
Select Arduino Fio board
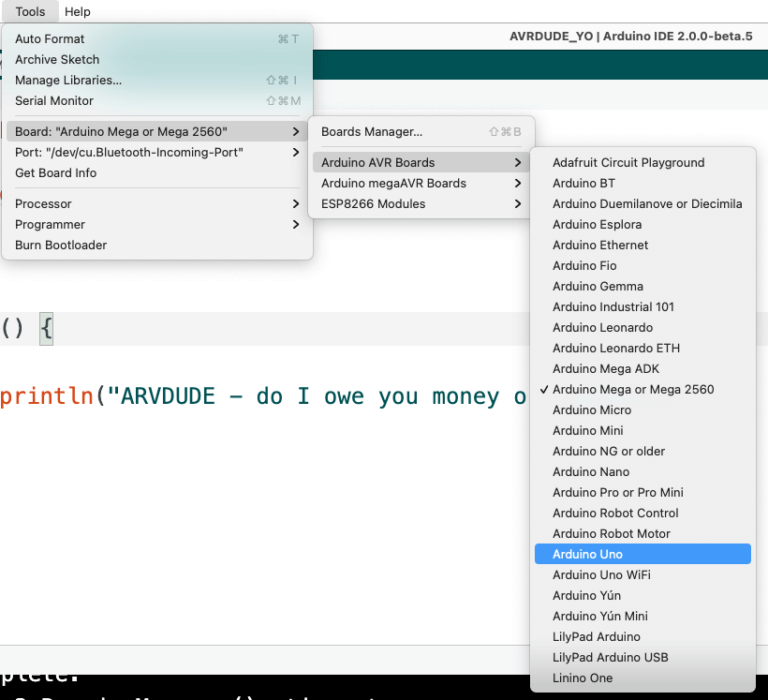(x=643, y=265)
